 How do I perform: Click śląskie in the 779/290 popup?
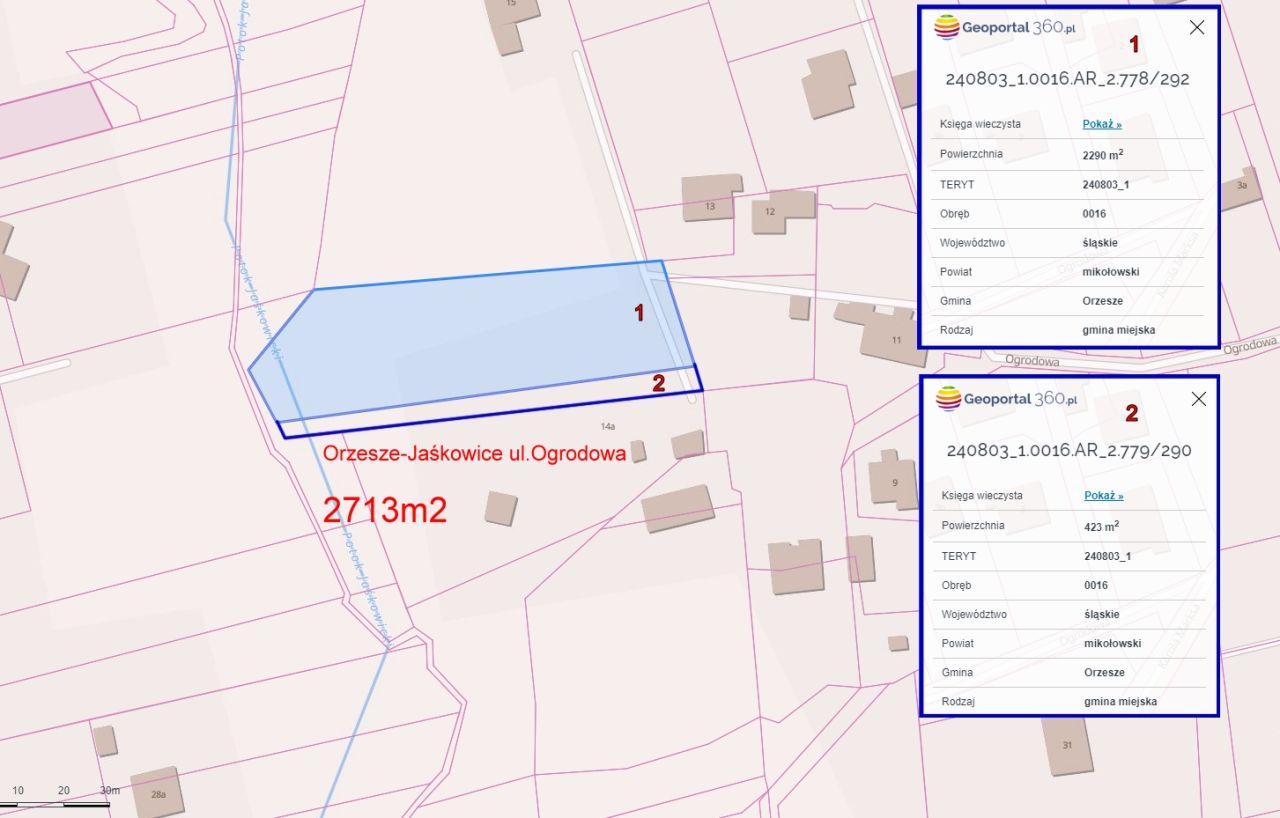tap(1102, 614)
